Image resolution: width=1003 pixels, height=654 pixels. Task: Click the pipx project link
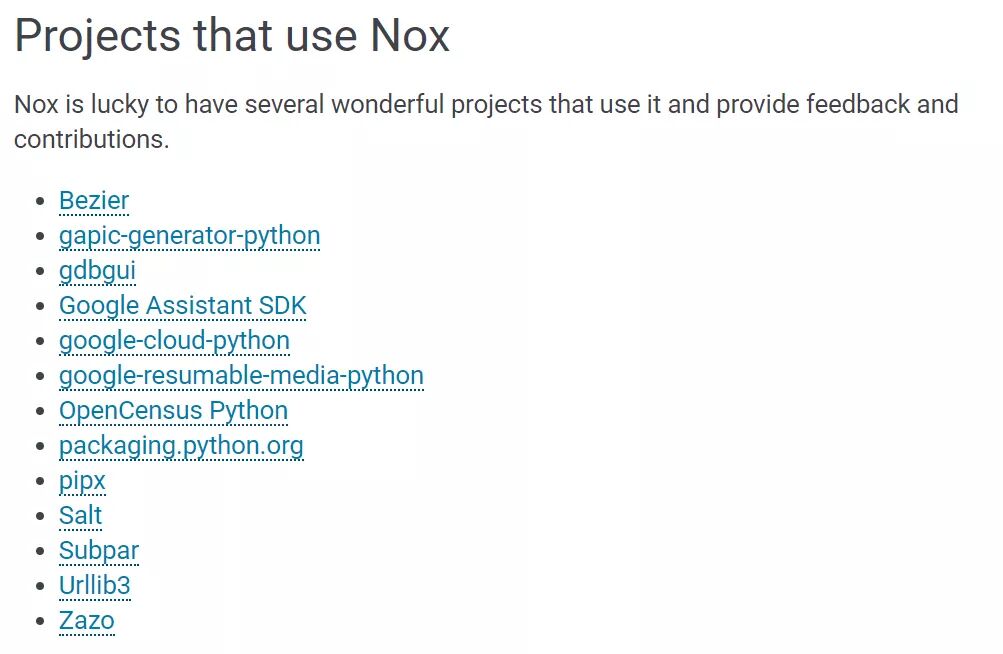coord(82,481)
